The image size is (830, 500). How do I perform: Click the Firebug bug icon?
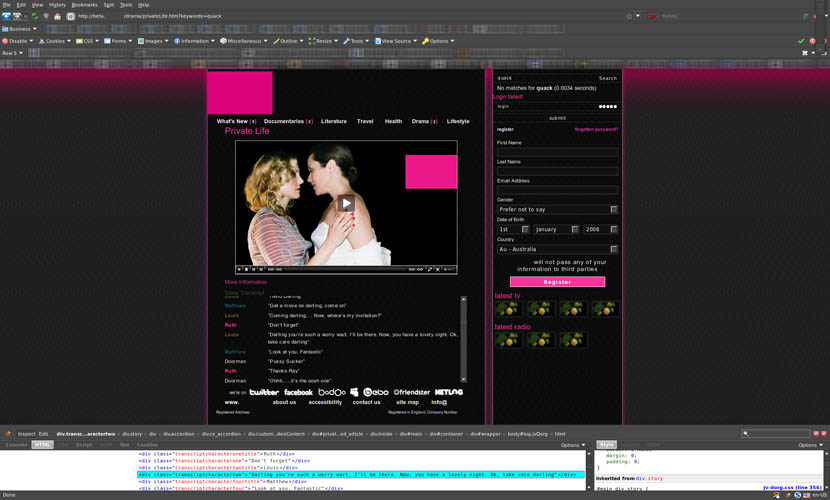8,434
